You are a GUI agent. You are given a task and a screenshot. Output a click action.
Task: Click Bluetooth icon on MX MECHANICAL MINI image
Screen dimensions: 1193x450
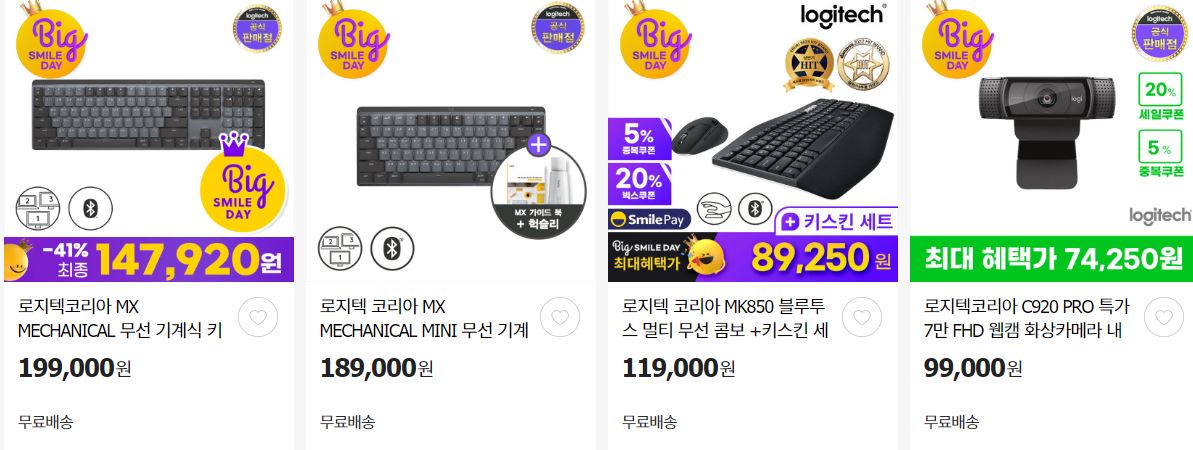pos(393,248)
